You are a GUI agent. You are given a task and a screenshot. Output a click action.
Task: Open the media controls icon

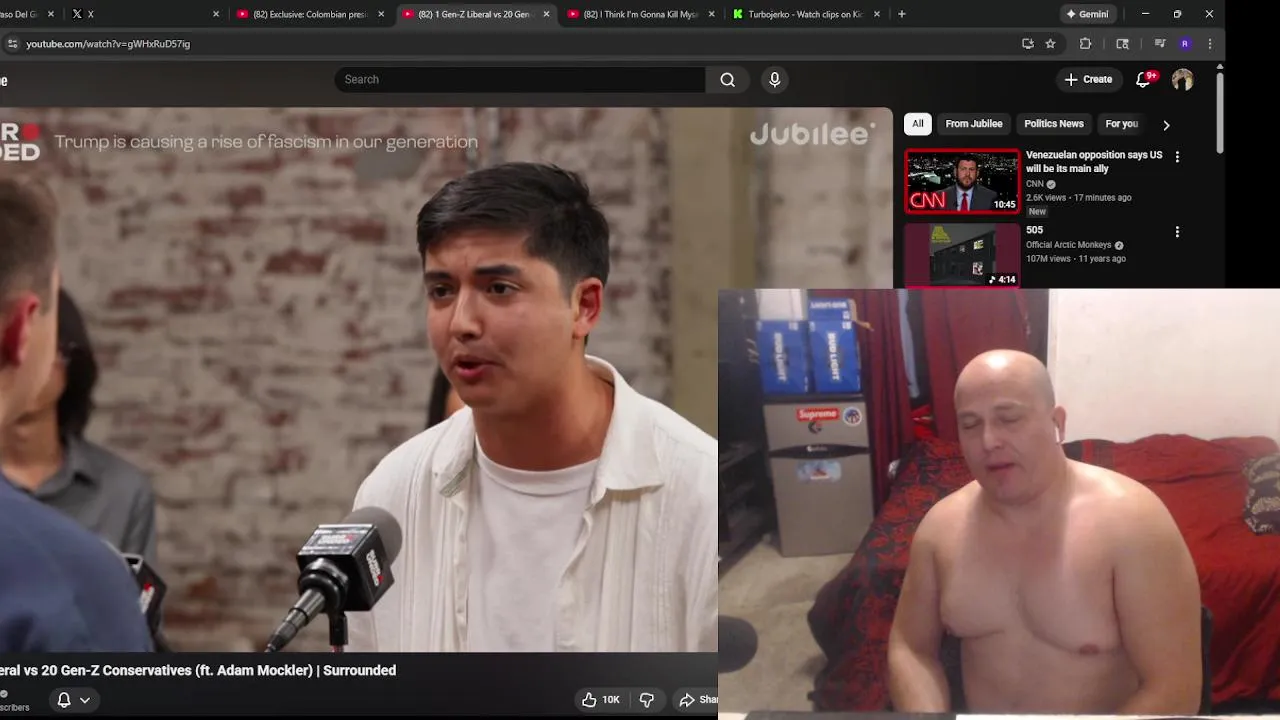pos(1160,44)
